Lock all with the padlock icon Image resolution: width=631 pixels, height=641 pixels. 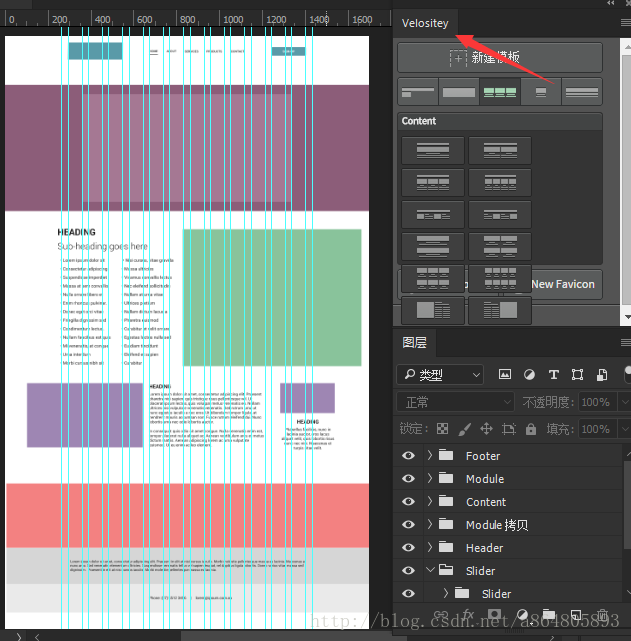(531, 429)
